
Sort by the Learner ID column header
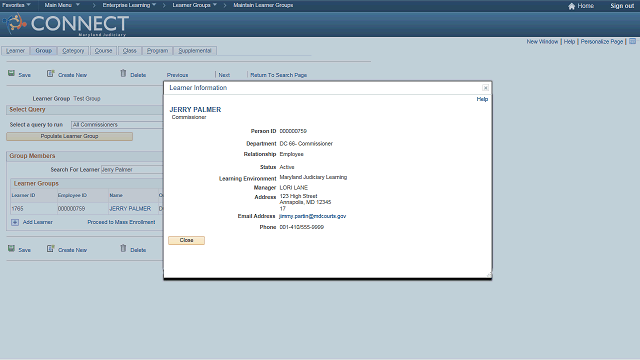23,196
